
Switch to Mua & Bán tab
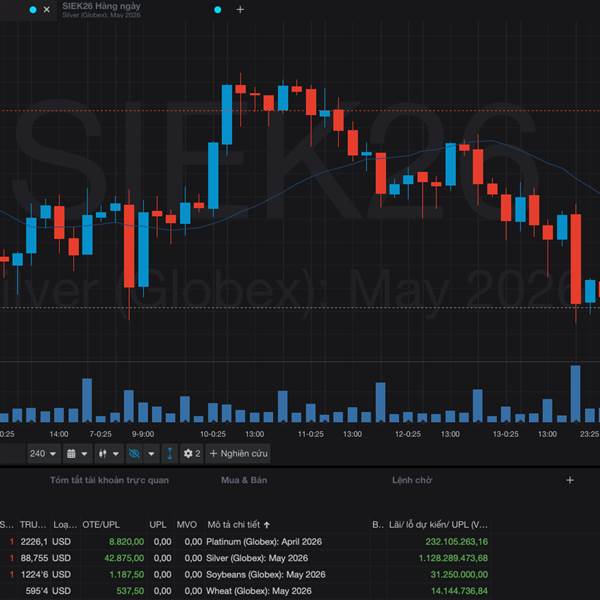[x=244, y=480]
